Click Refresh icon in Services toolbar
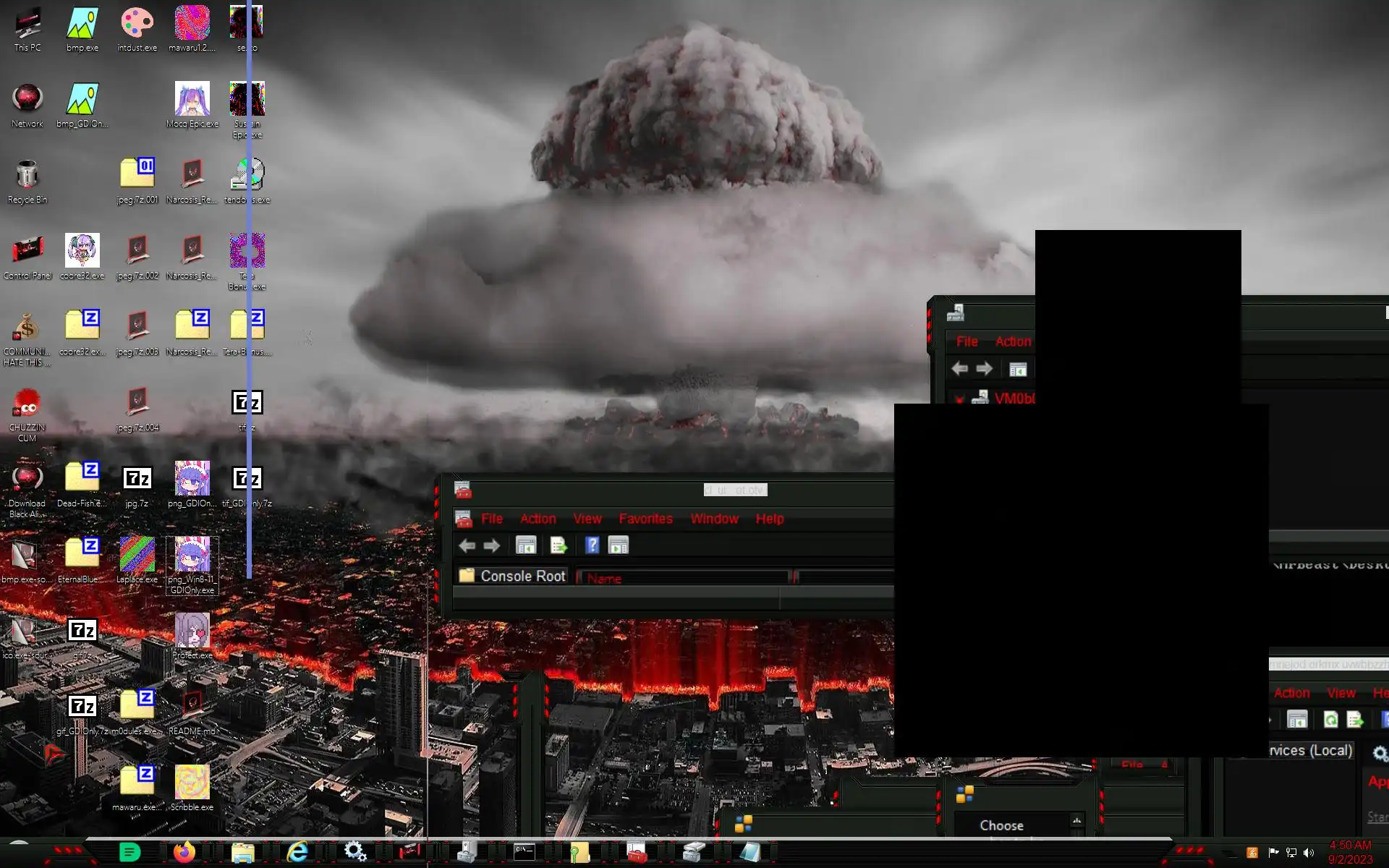The width and height of the screenshot is (1389, 868). [1330, 720]
